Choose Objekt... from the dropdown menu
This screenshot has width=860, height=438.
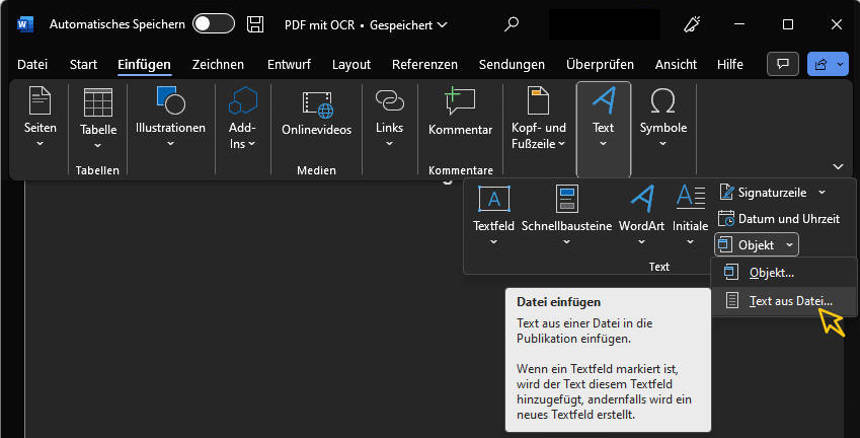coord(784,272)
